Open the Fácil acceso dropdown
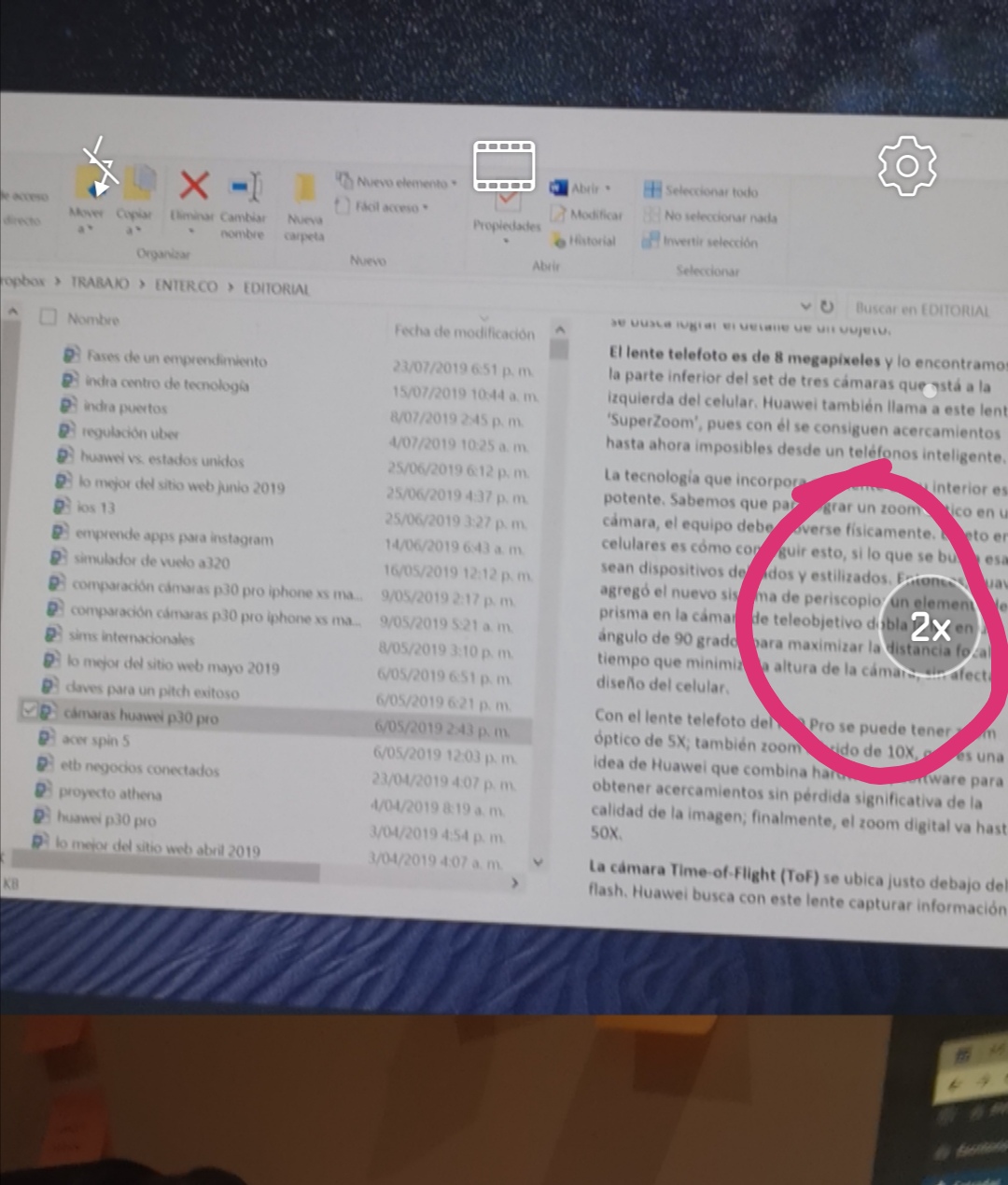The width and height of the screenshot is (1008, 1185). [x=383, y=206]
